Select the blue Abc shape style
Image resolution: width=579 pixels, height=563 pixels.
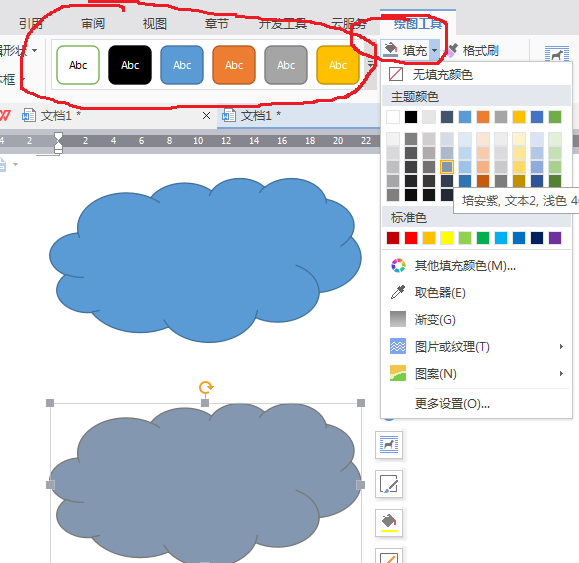click(182, 65)
